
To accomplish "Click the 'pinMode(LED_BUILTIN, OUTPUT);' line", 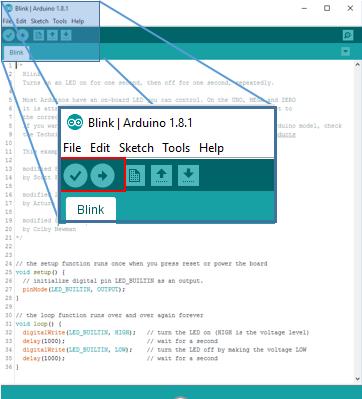I will (x=74, y=289).
